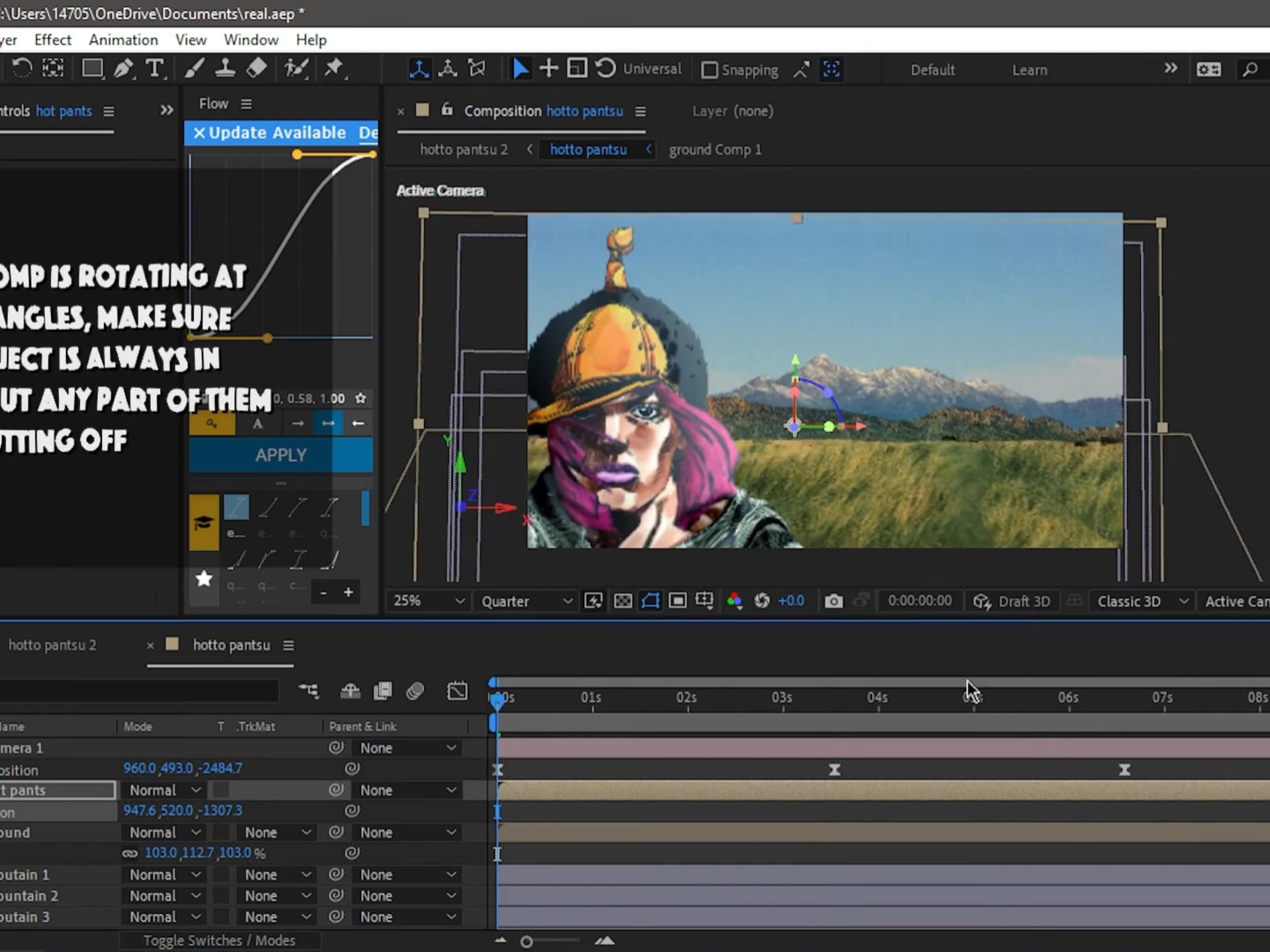This screenshot has height=952, width=1270.
Task: Select the Clone Stamp tool
Action: coord(225,68)
